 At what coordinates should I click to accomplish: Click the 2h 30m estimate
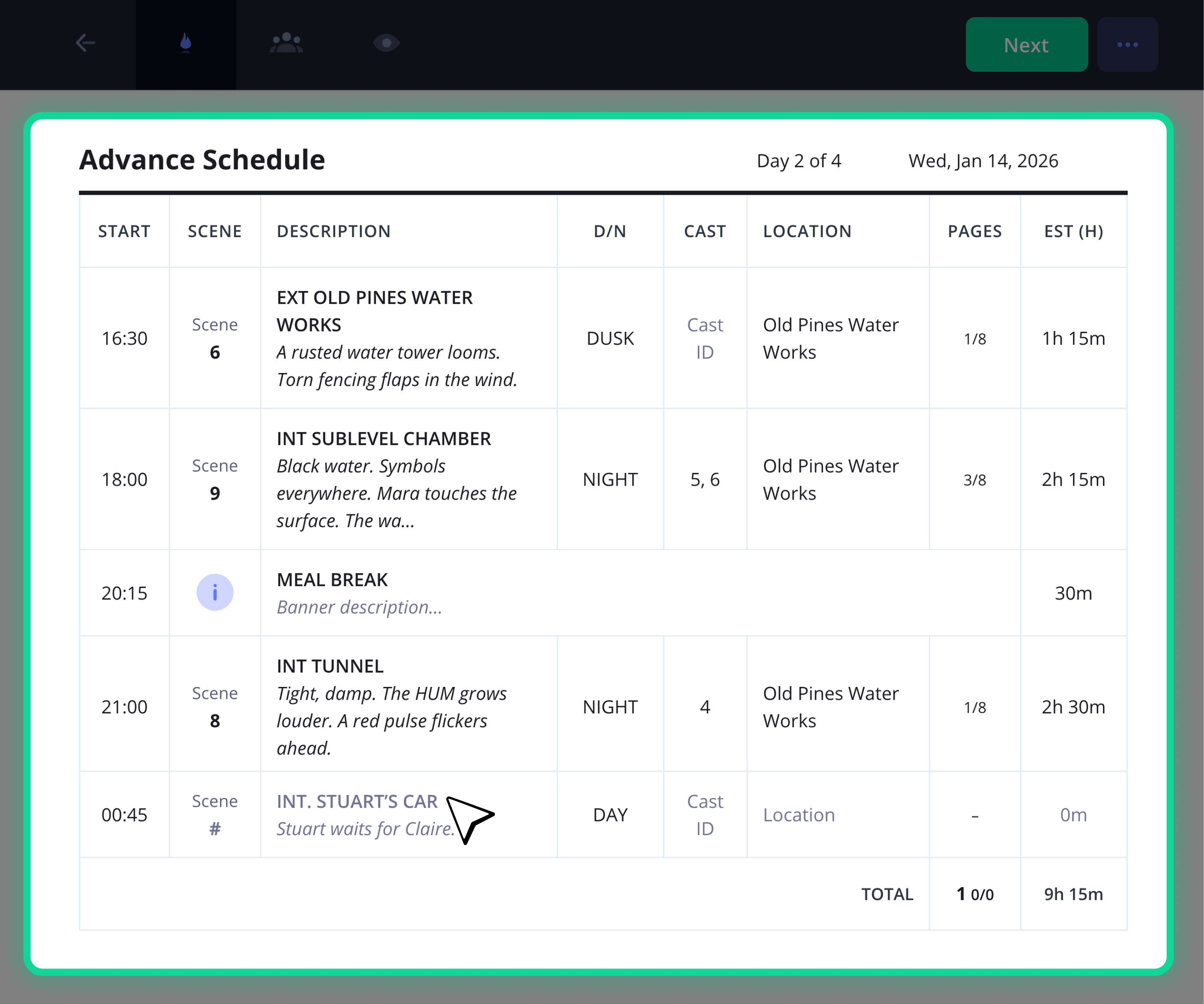click(1073, 706)
